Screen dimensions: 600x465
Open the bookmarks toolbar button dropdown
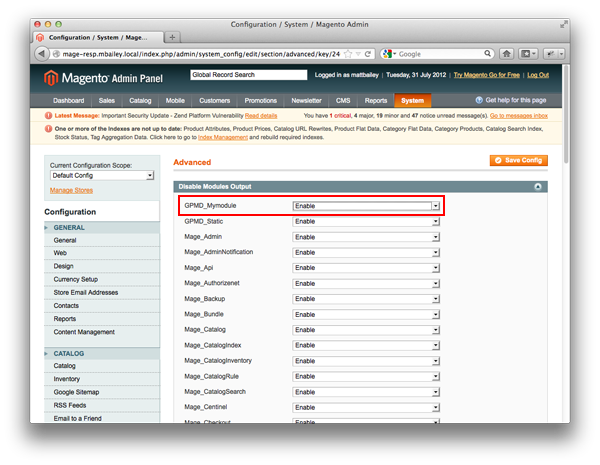click(x=528, y=54)
